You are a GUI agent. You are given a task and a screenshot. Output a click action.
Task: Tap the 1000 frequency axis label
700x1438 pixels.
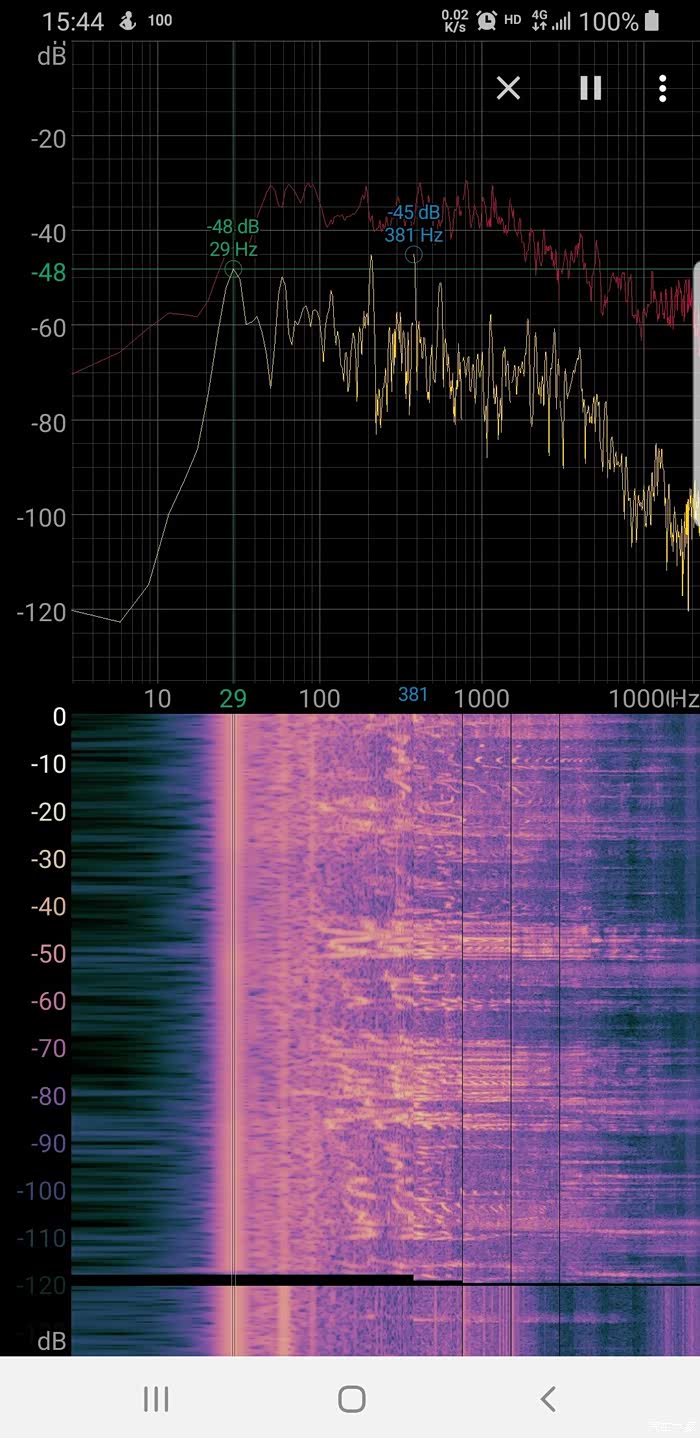482,698
